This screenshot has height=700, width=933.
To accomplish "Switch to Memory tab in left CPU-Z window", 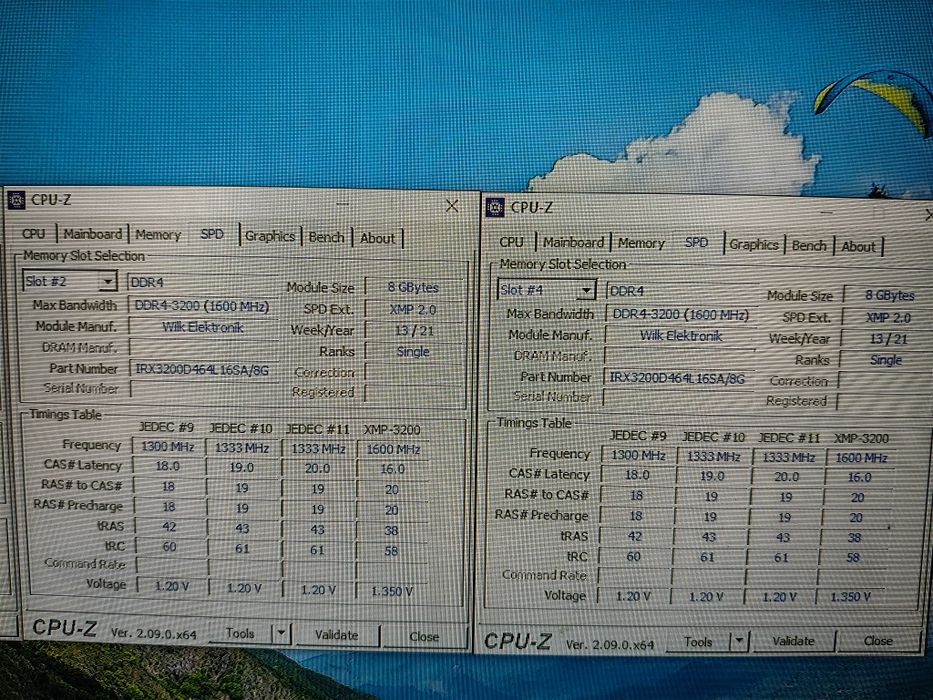I will [158, 235].
